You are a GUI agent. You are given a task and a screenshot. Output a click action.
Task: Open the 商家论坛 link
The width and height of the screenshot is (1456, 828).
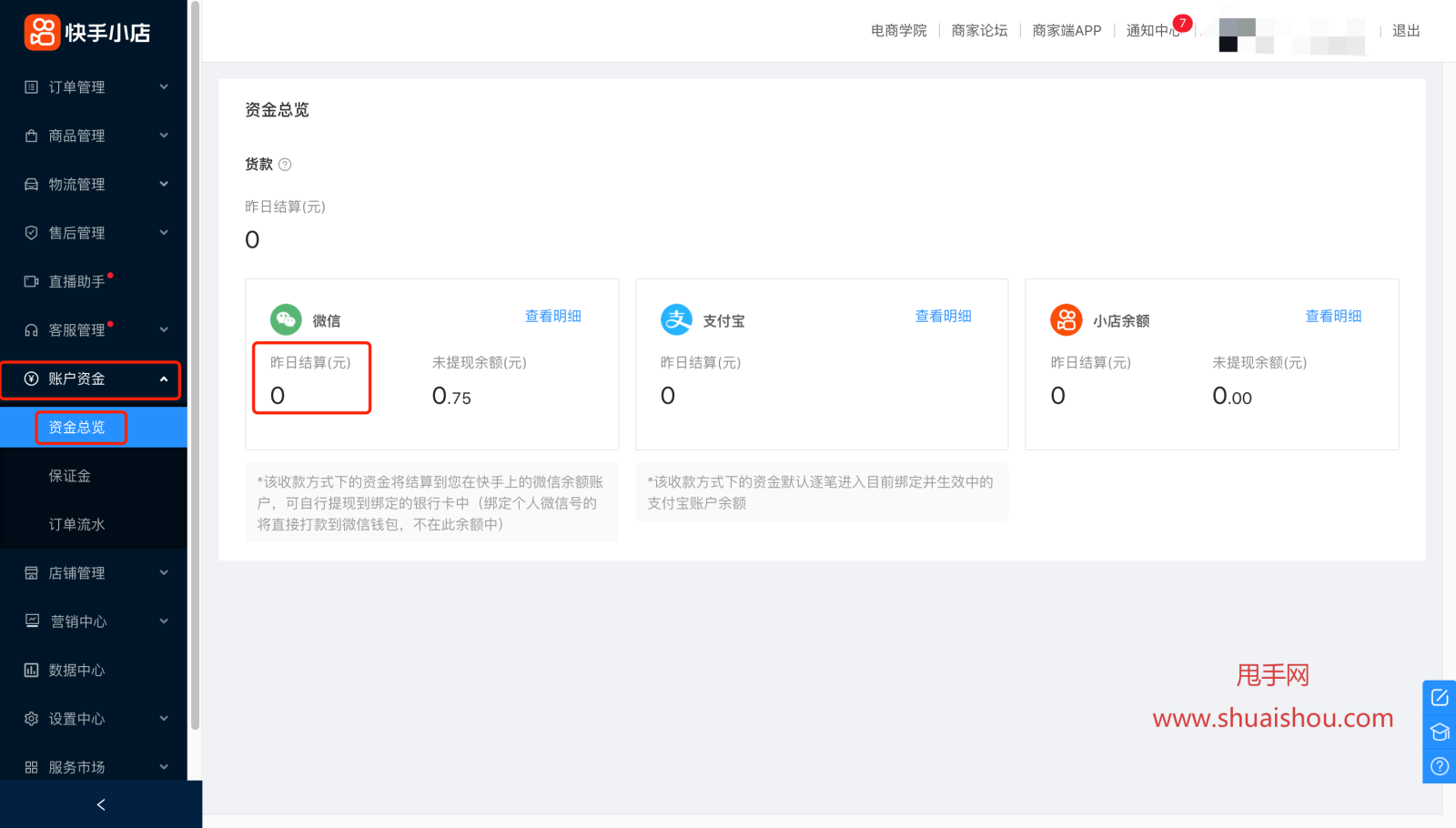980,31
